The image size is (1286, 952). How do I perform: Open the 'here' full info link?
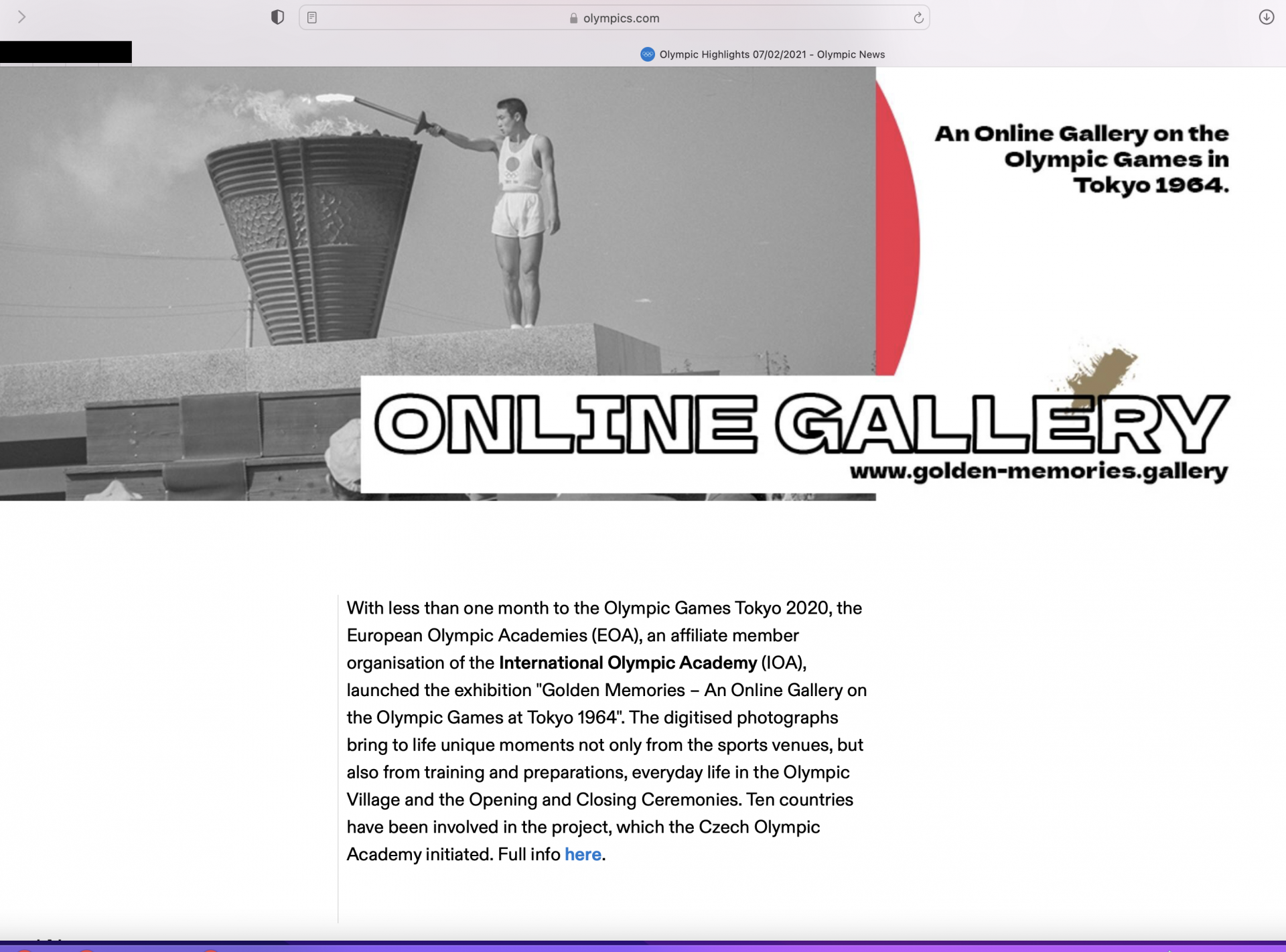(x=583, y=854)
